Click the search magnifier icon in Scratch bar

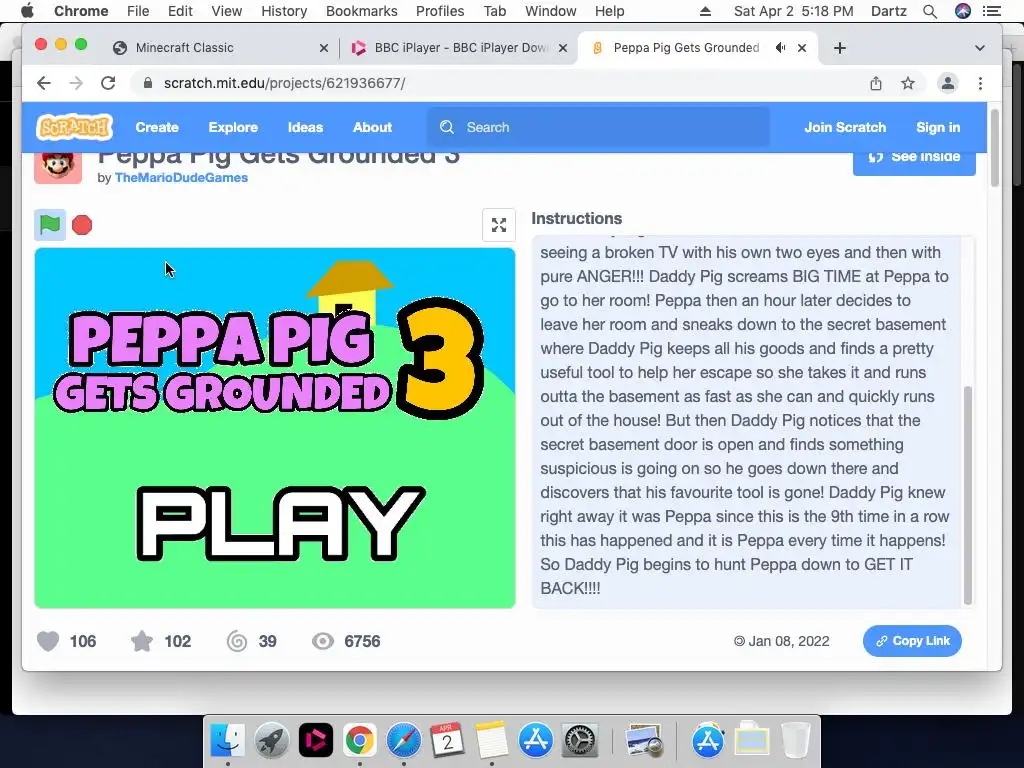coord(447,127)
